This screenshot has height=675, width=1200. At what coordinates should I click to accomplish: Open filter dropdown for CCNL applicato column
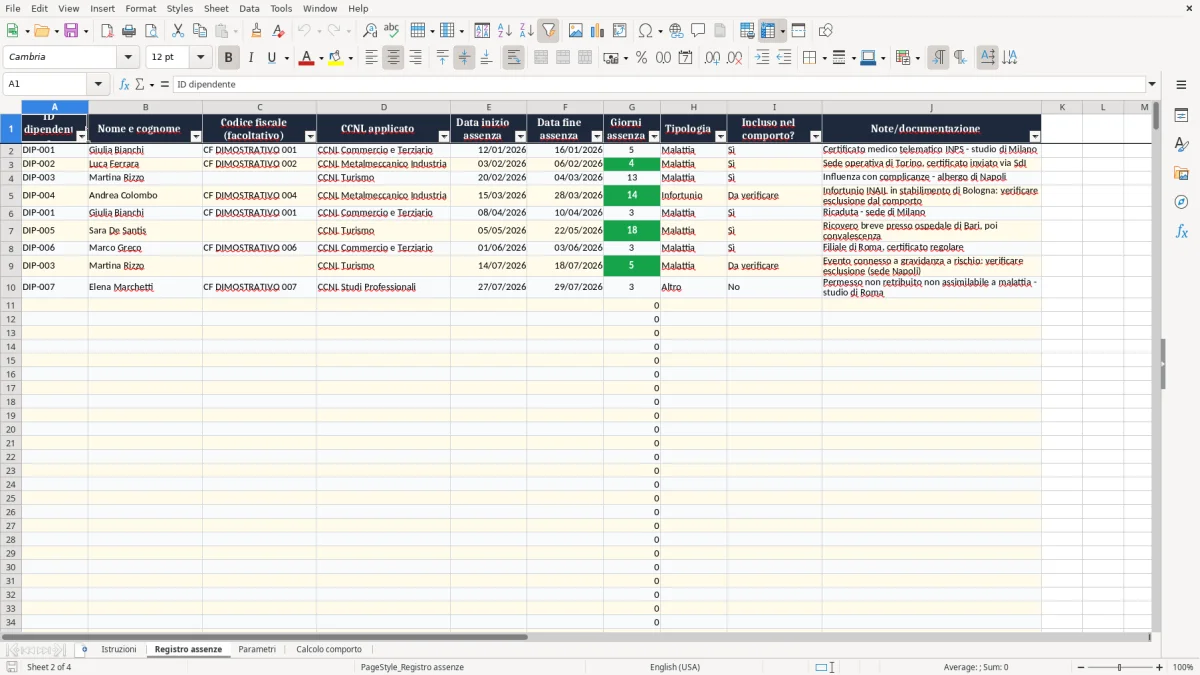[444, 136]
